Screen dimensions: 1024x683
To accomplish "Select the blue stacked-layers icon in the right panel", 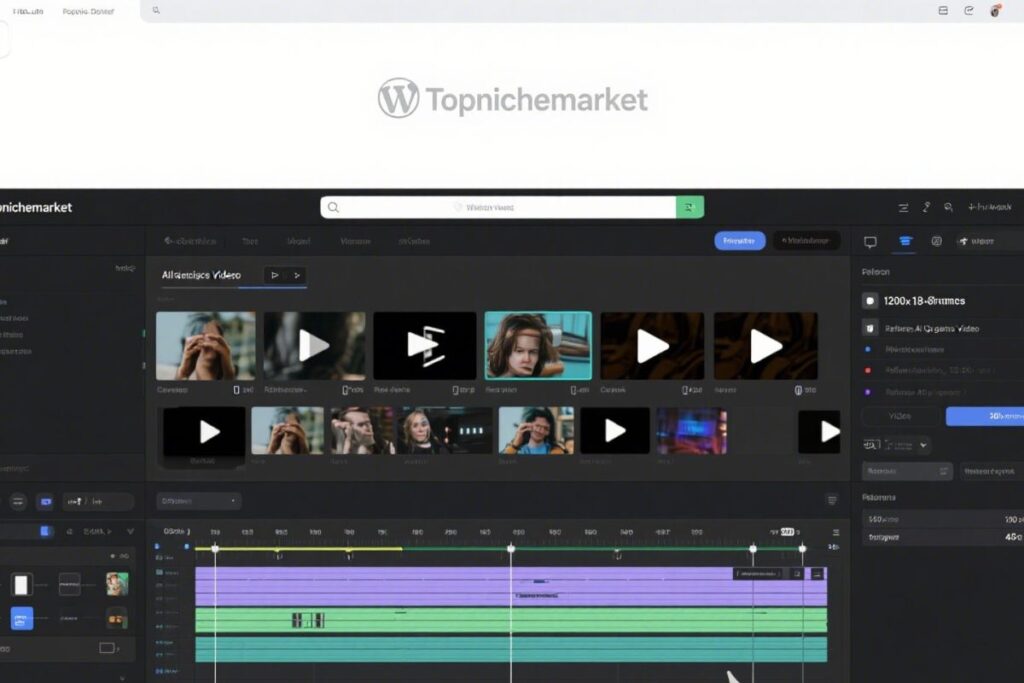I will [904, 241].
